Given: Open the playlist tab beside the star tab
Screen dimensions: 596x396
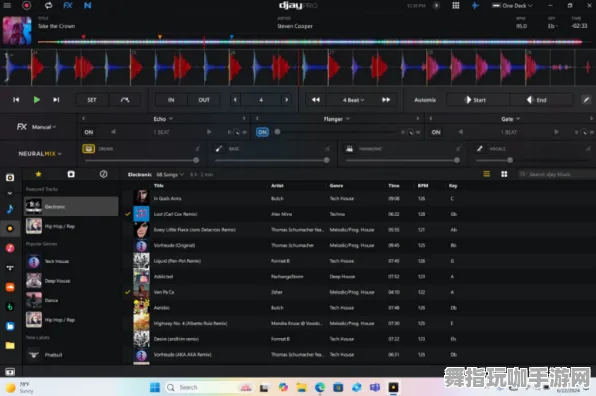Looking at the screenshot, I should (x=71, y=174).
